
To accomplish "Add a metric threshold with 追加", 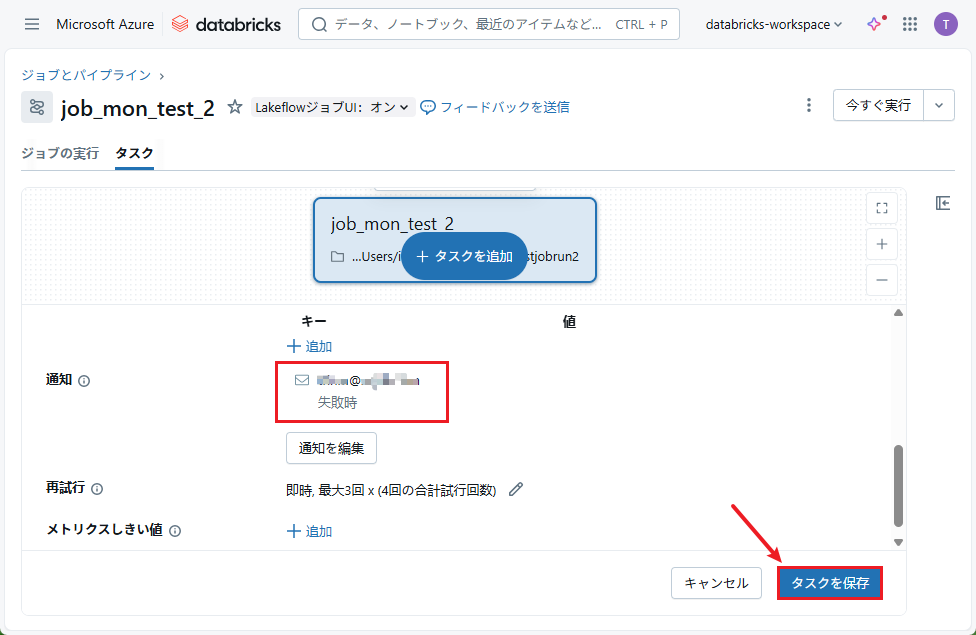I will [x=309, y=531].
